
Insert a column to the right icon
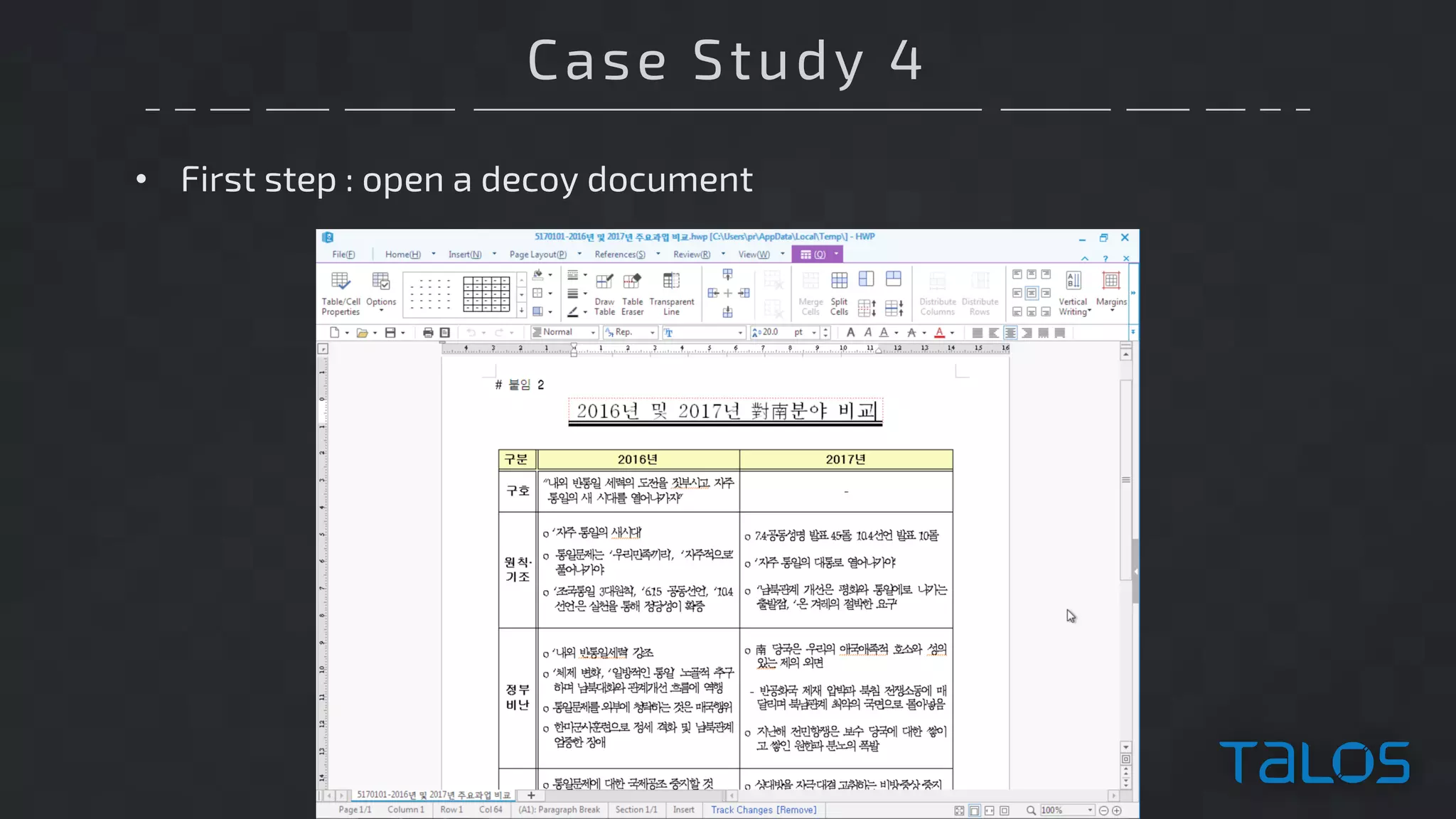[x=744, y=293]
